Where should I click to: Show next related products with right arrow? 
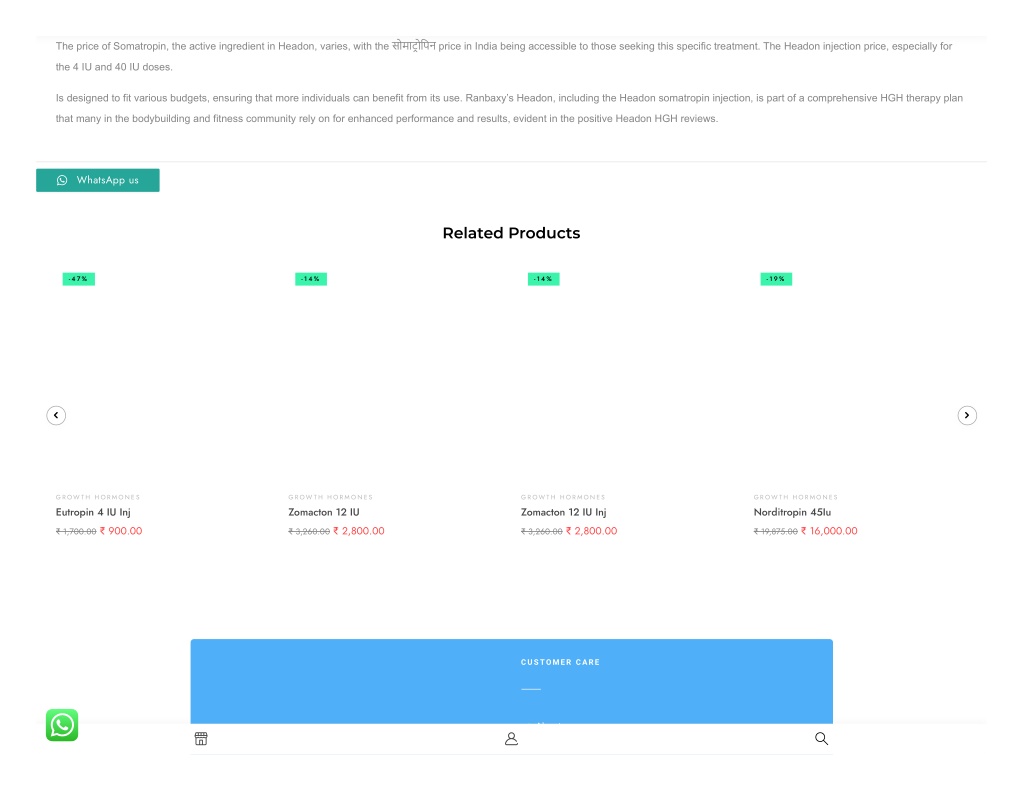(x=967, y=415)
